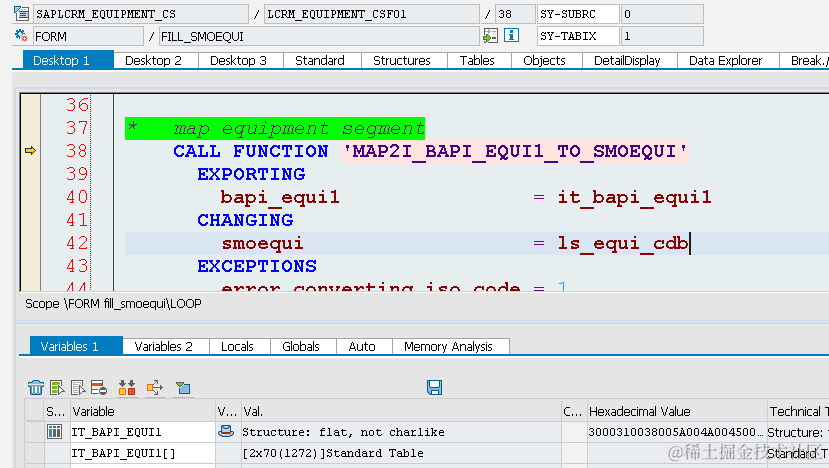Click the EXPORTING keyword on line 39
The width and height of the screenshot is (829, 468).
pyautogui.click(x=251, y=174)
